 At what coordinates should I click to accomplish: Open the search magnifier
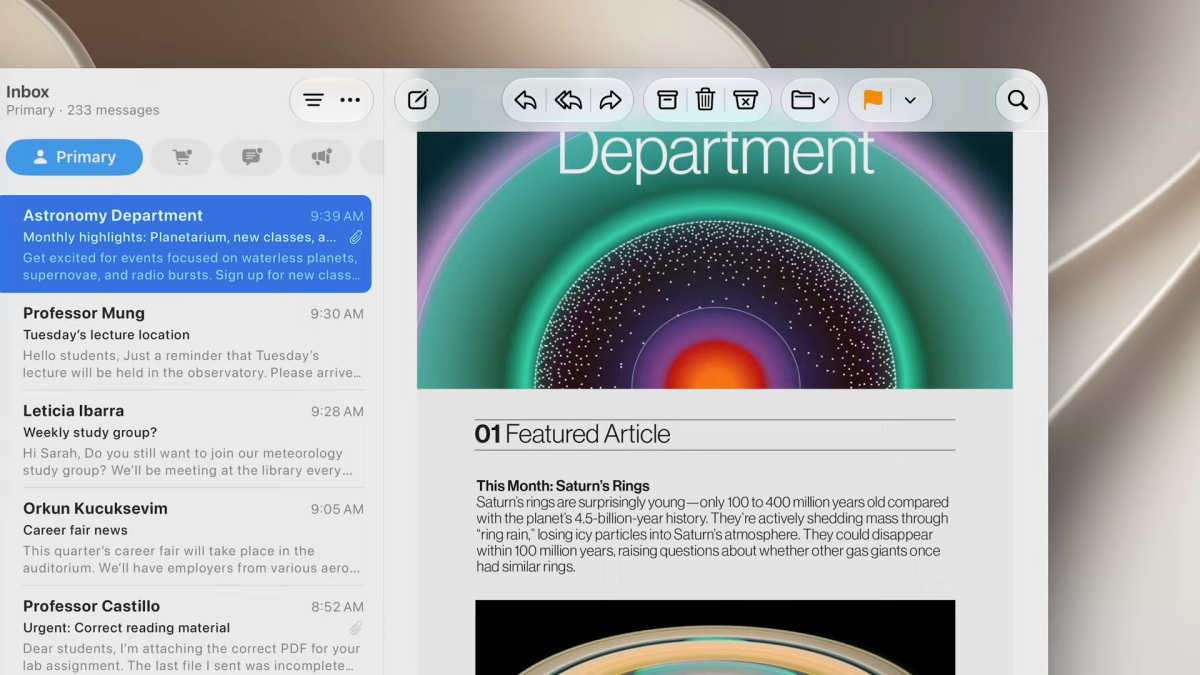point(1018,100)
